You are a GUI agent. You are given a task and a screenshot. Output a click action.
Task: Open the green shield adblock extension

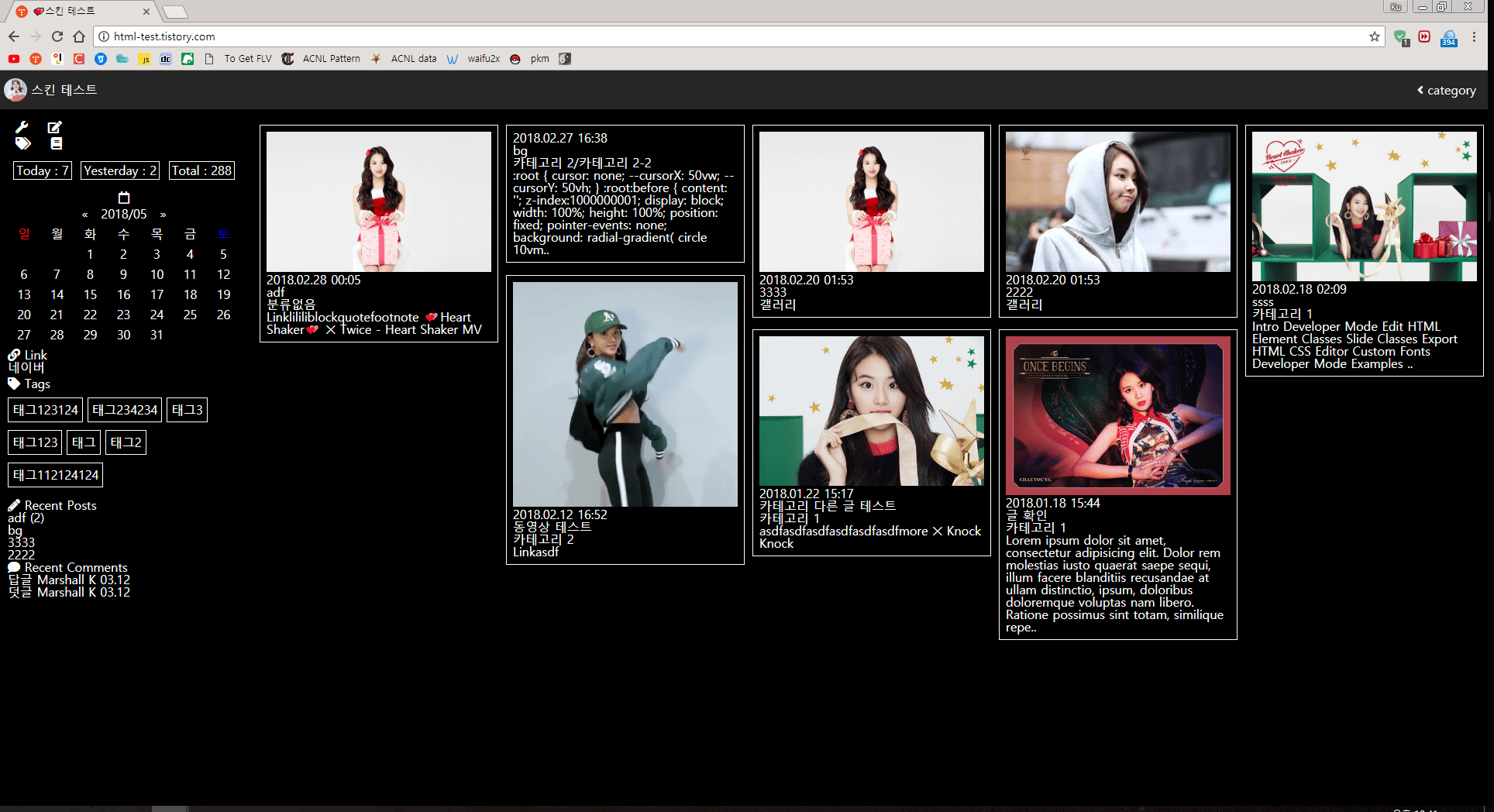pos(1399,37)
